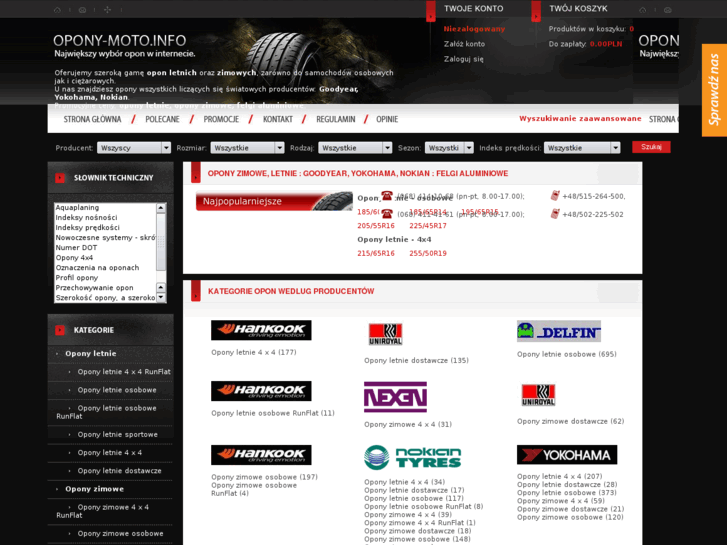Click the Zaloguj się link

click(463, 59)
